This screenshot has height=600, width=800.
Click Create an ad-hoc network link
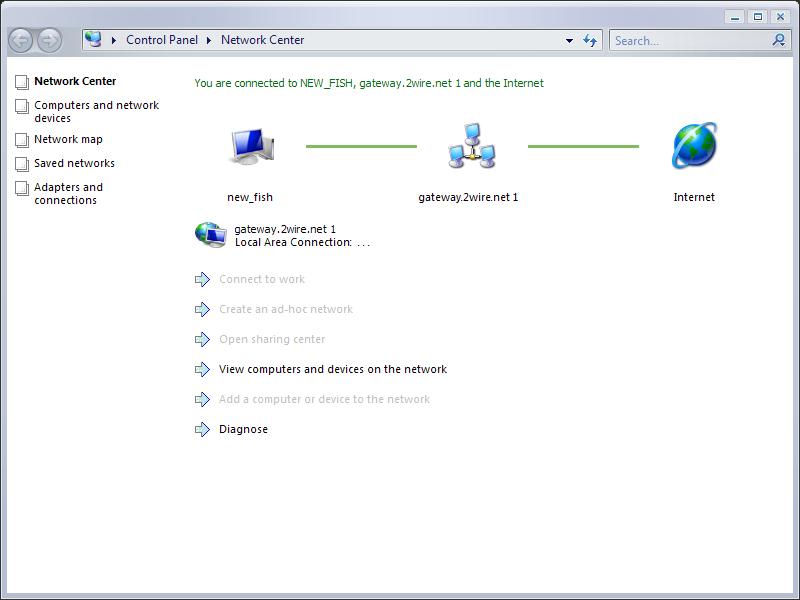[x=286, y=309]
